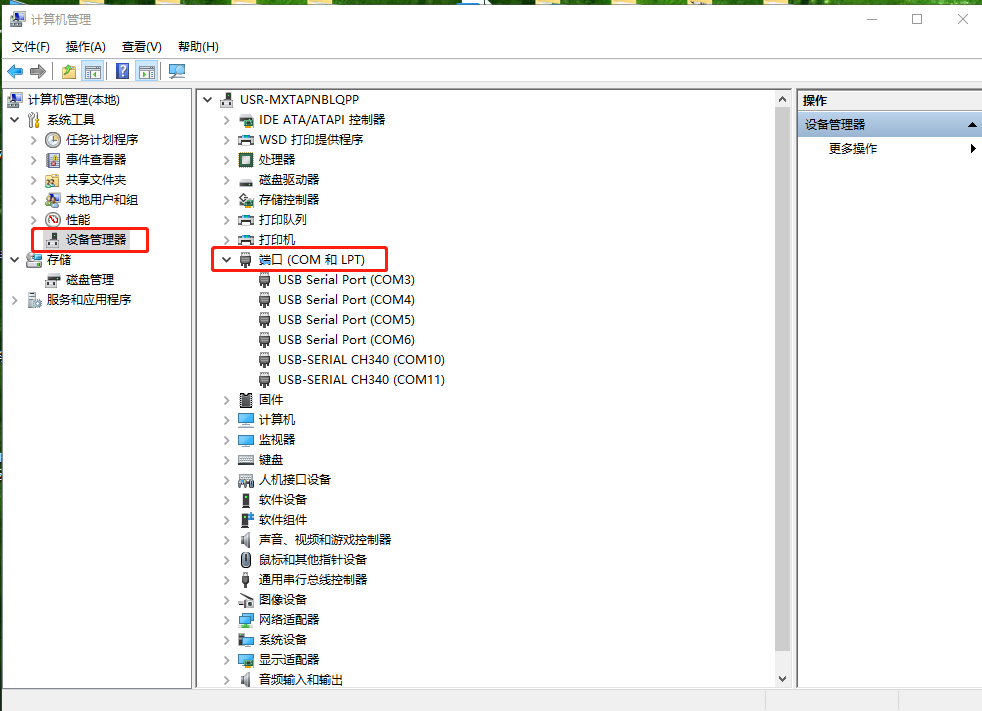This screenshot has width=982, height=711.
Task: Open the 帮助(H) menu
Action: 198,47
